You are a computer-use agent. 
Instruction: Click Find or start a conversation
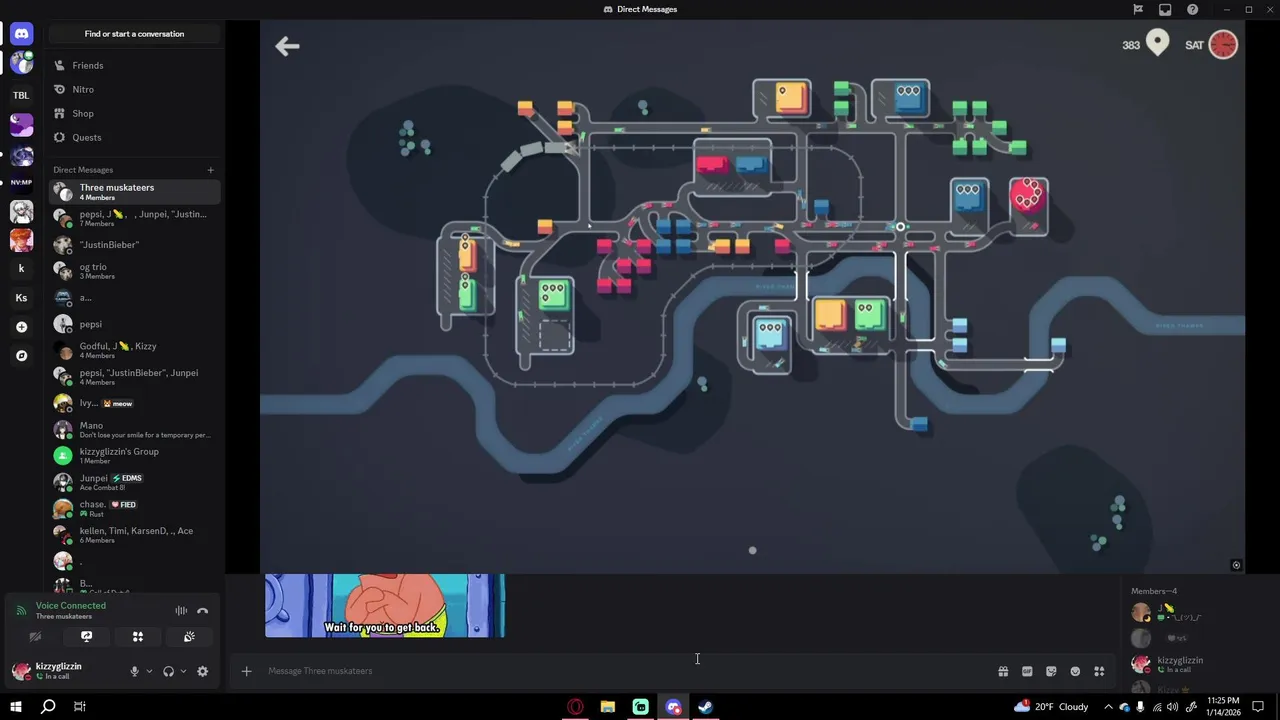click(x=134, y=34)
